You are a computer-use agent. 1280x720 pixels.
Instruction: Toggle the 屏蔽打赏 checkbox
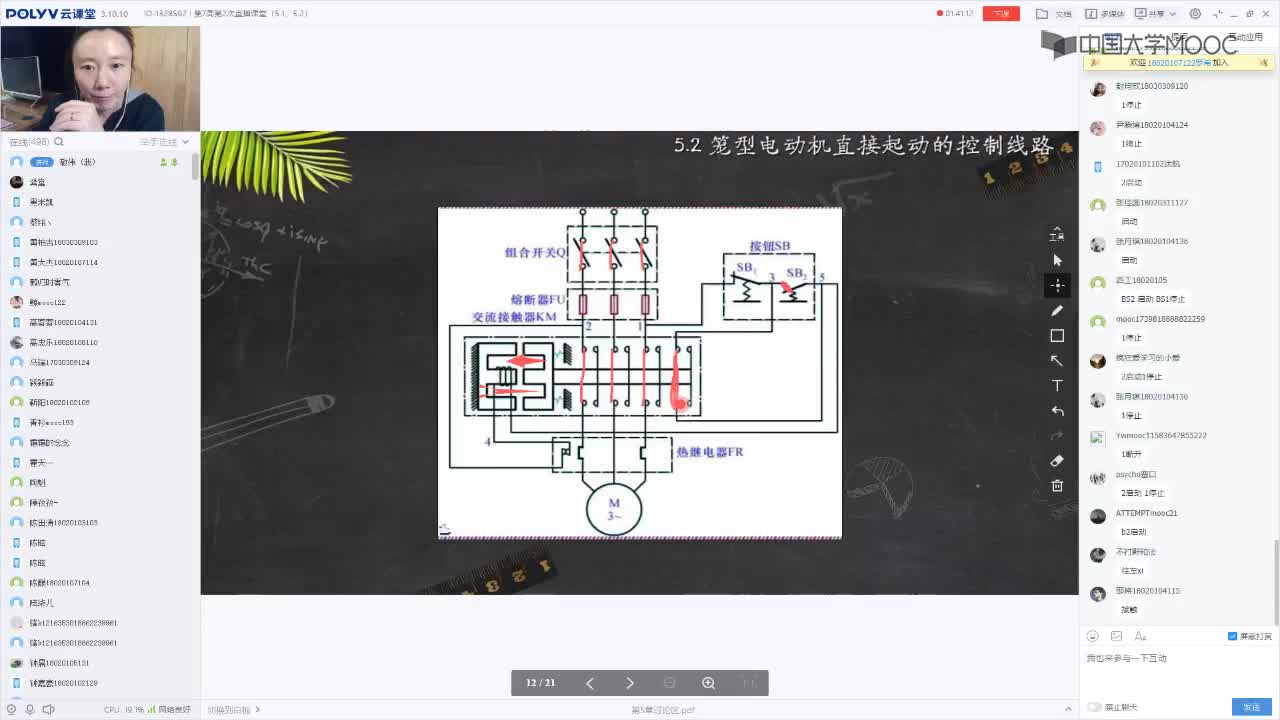[1232, 636]
